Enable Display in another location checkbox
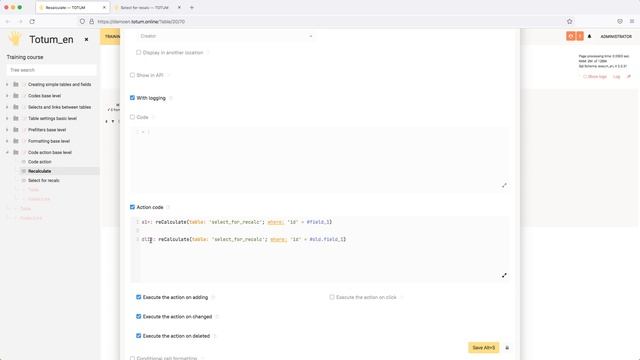640x360 pixels. 138,53
